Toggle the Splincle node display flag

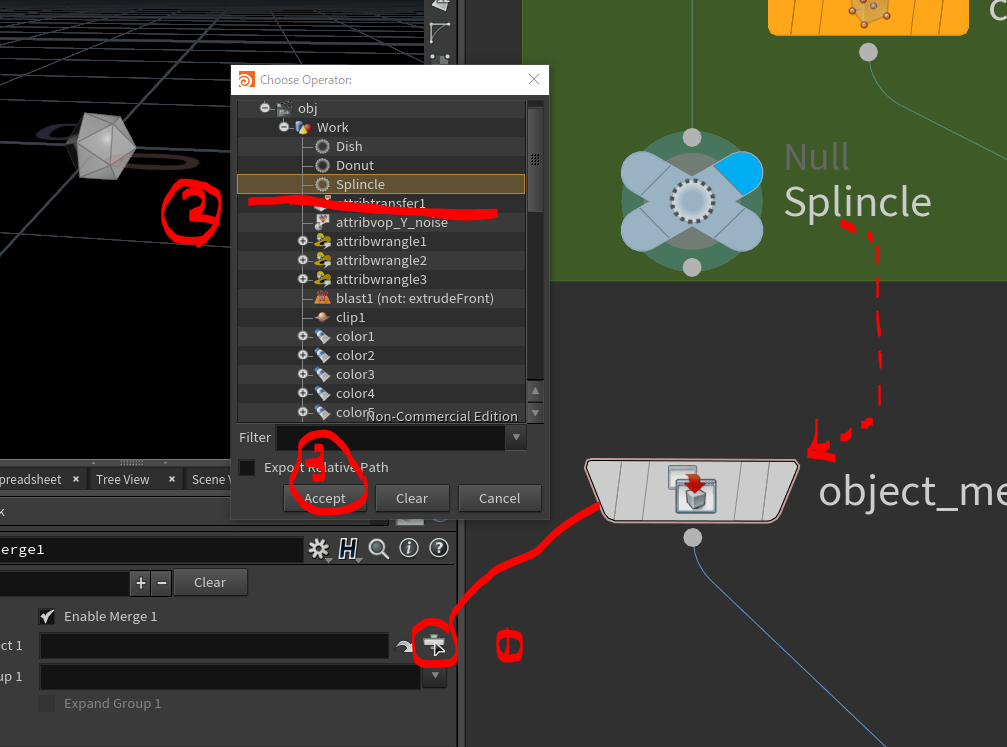(739, 172)
